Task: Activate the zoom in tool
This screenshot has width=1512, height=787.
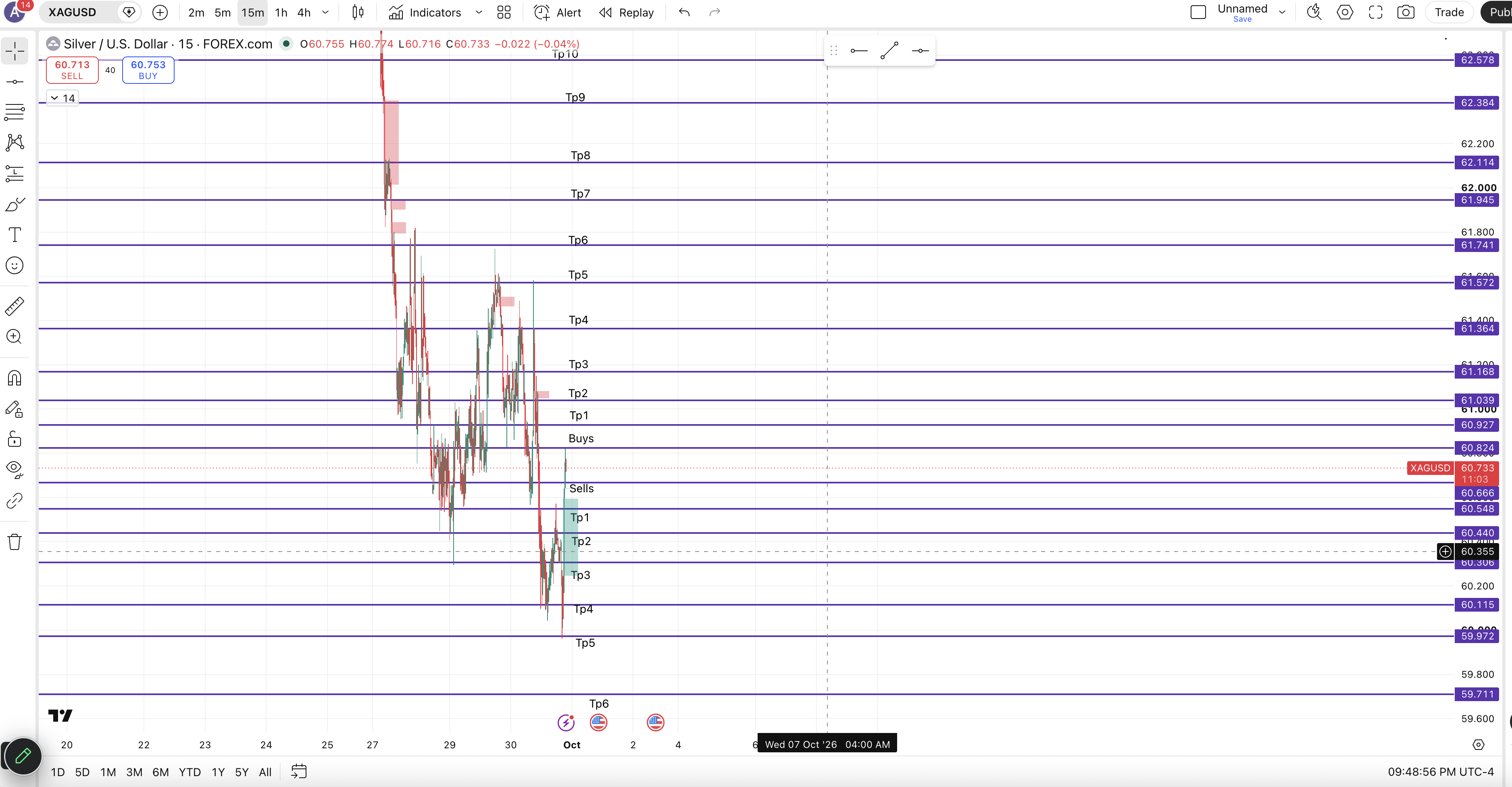Action: (x=15, y=336)
